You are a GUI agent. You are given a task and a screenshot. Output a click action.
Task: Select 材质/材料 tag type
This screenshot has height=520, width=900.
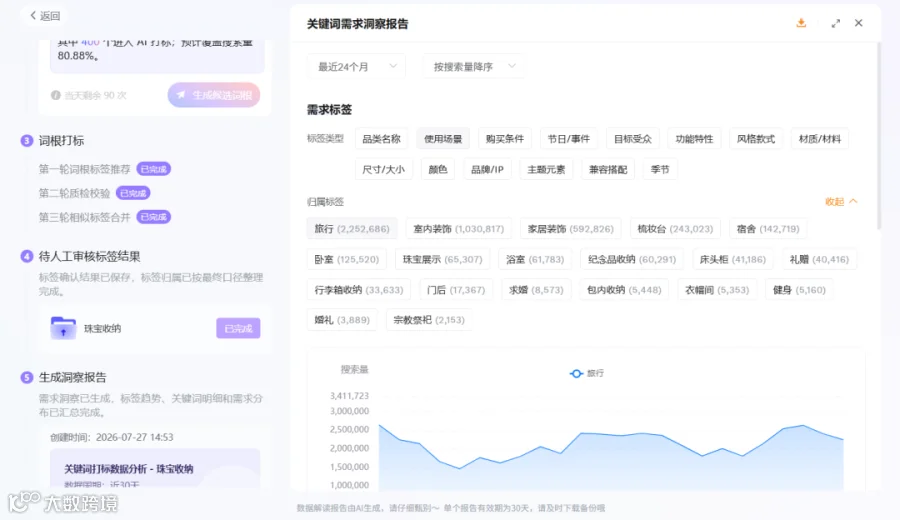tap(820, 139)
